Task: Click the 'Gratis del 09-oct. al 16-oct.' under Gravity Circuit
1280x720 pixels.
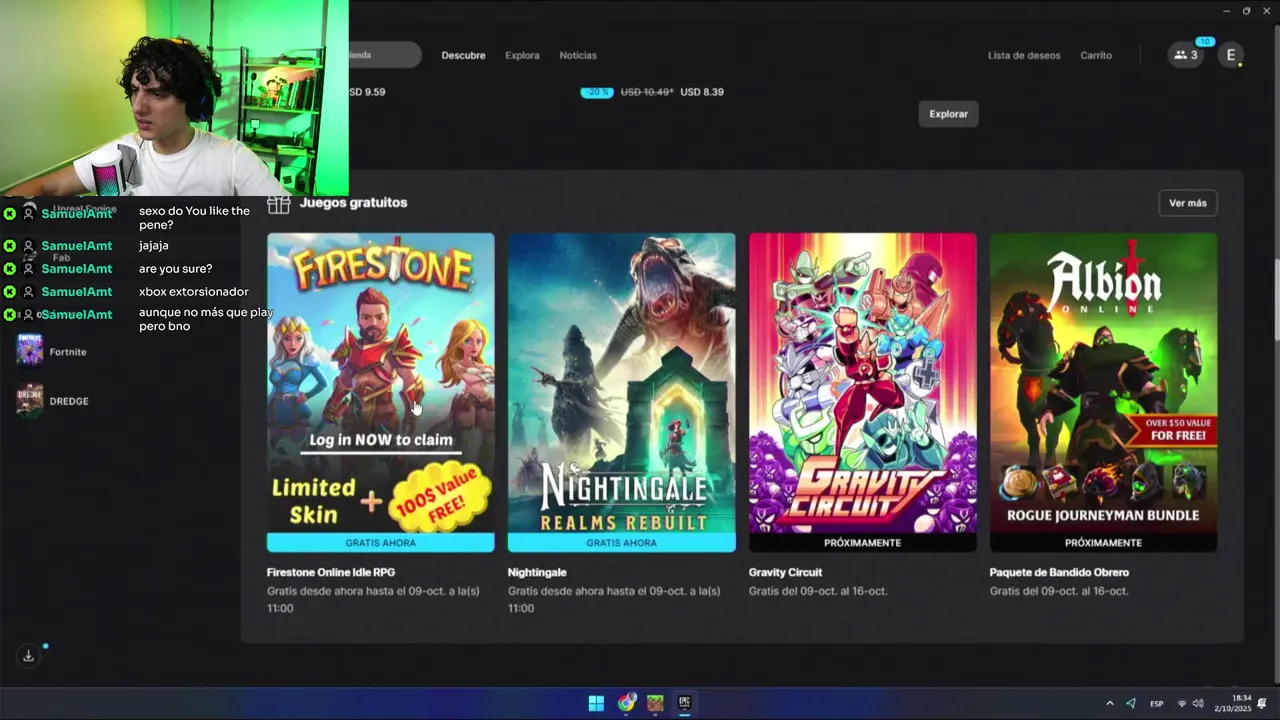Action: tap(818, 591)
